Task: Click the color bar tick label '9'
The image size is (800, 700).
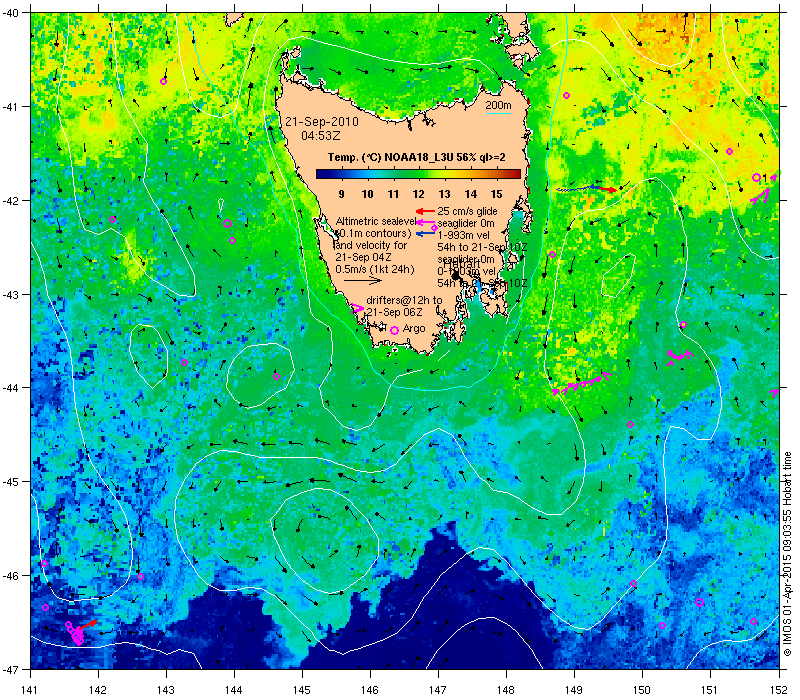Action: 341,194
